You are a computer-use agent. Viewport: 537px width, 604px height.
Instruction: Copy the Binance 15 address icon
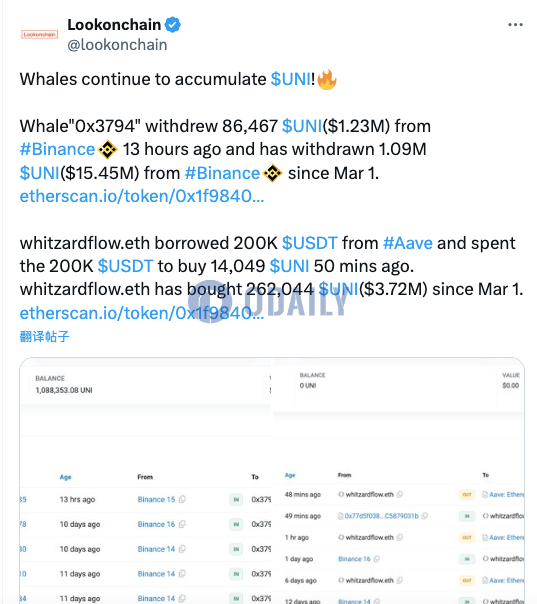point(182,499)
